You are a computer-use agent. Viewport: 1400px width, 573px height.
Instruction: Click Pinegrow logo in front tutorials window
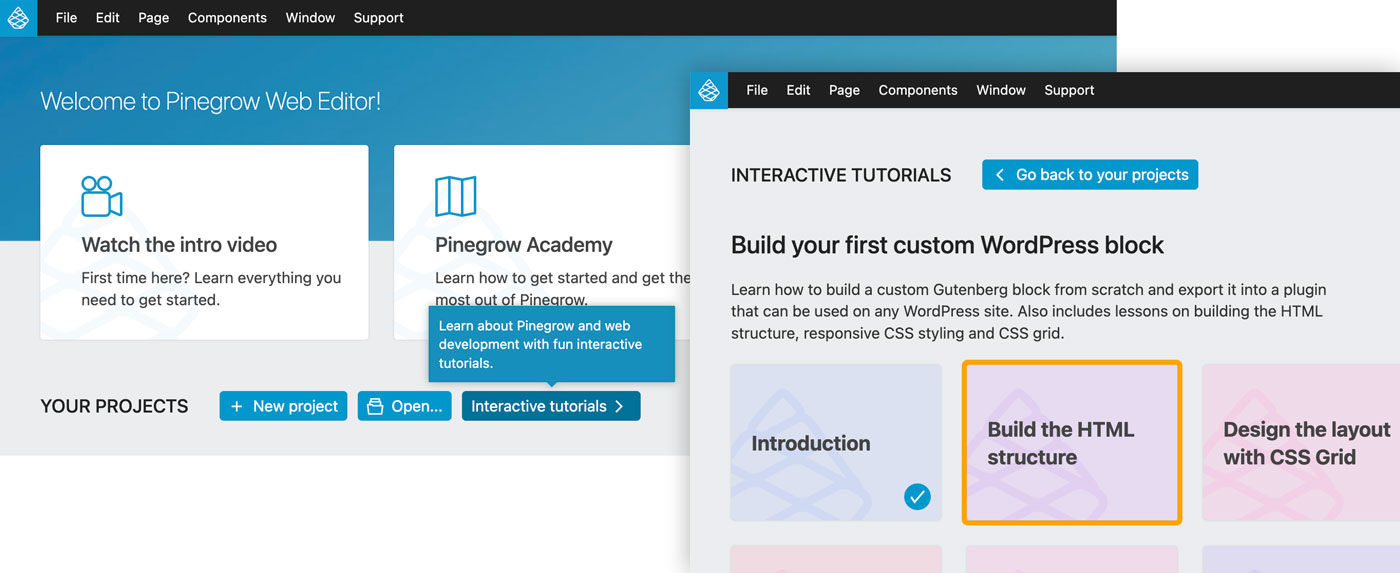[x=709, y=90]
